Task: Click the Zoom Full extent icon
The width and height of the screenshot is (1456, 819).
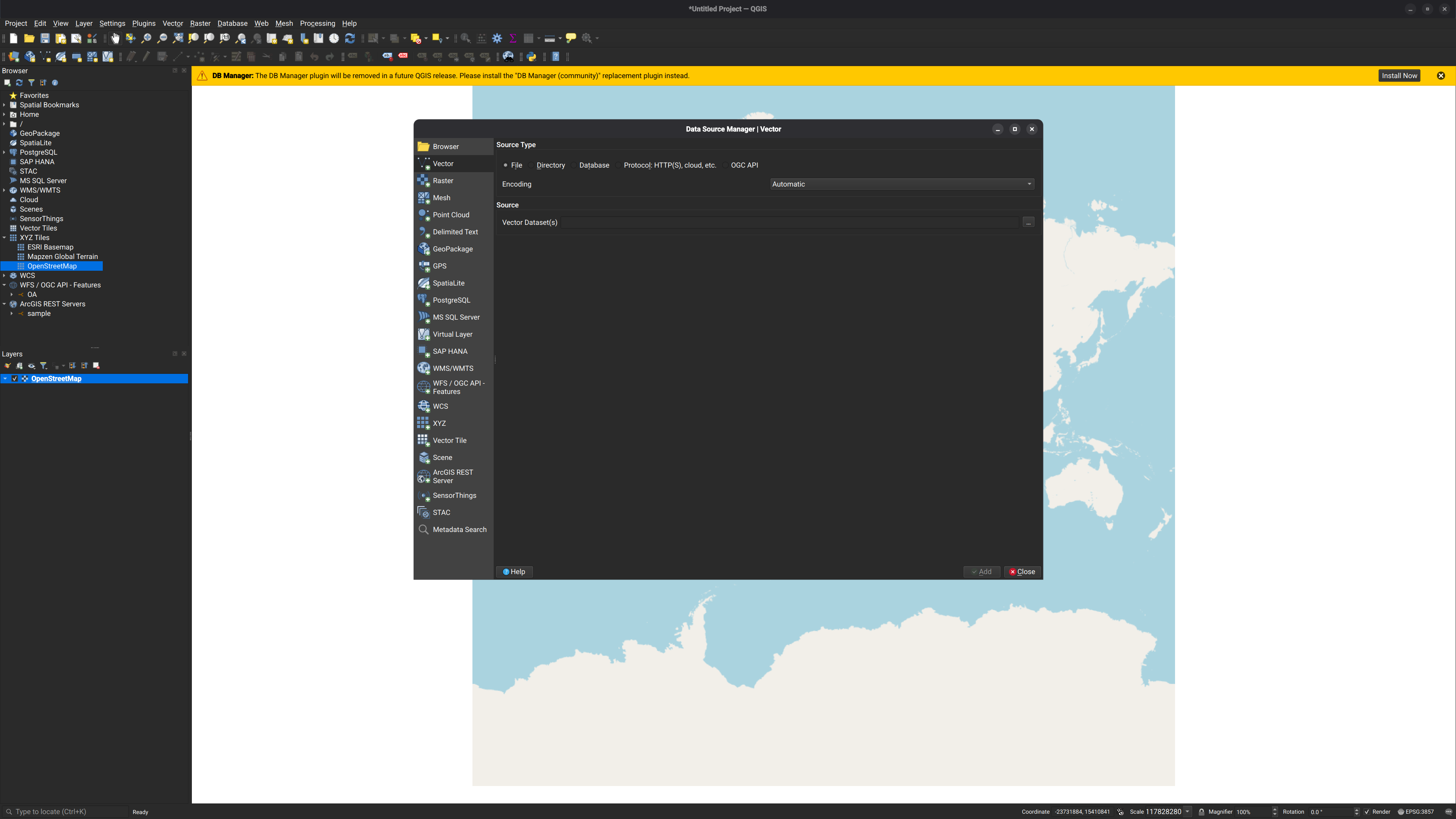Action: tap(178, 38)
